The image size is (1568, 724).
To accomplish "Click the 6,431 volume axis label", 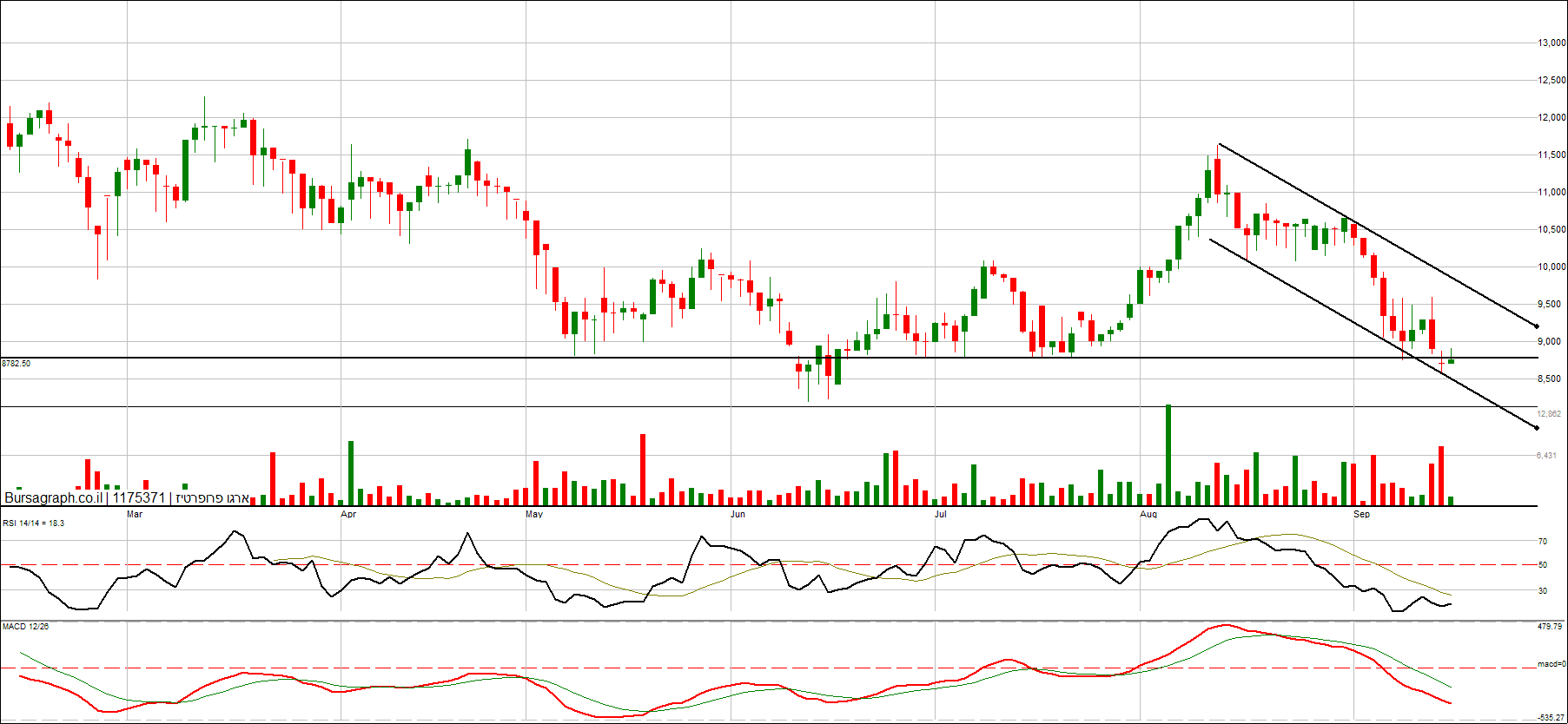I will point(1546,455).
